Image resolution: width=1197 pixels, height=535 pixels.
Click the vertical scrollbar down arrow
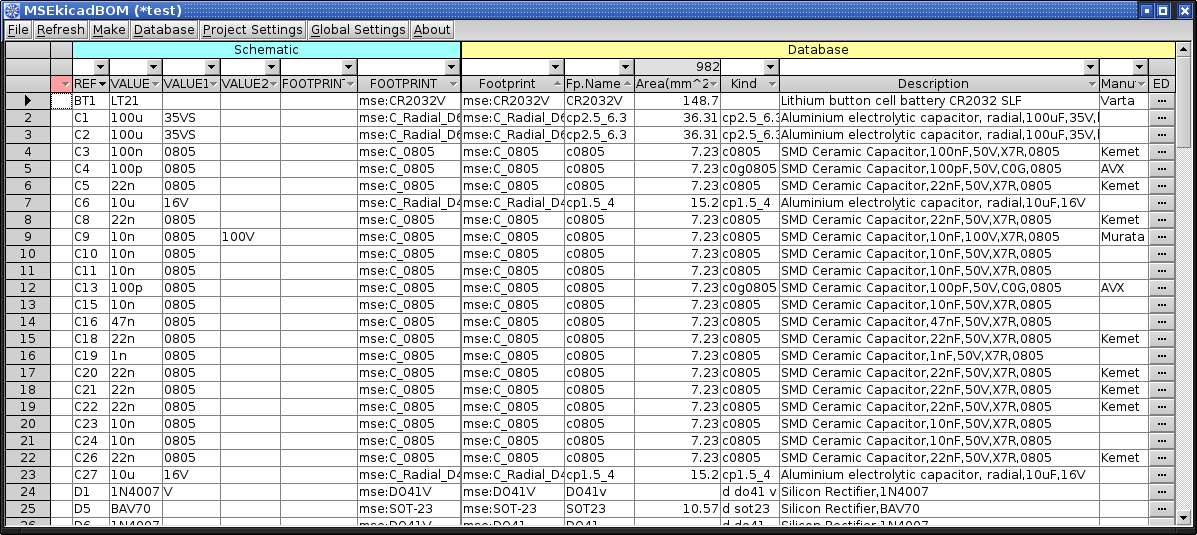click(1184, 517)
